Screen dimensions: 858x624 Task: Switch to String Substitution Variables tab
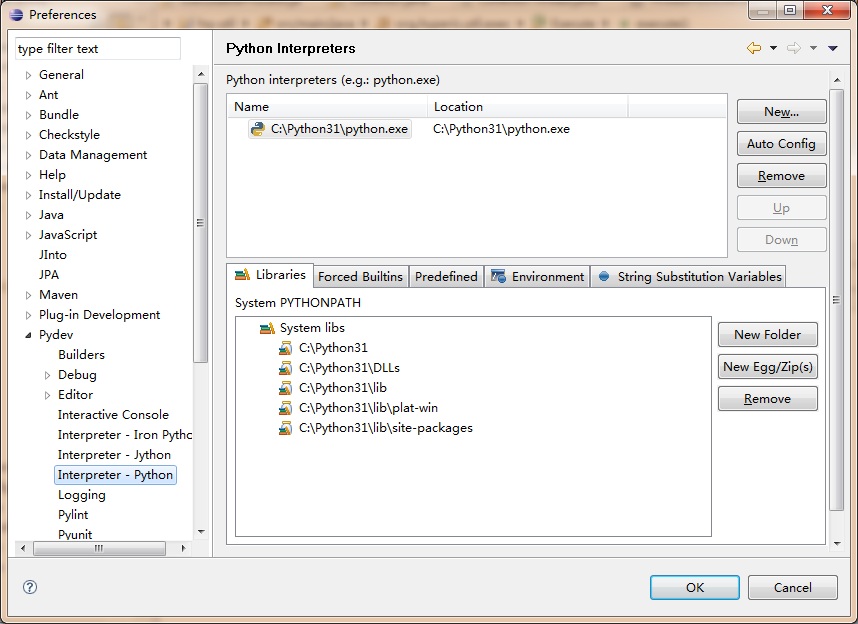click(x=688, y=276)
